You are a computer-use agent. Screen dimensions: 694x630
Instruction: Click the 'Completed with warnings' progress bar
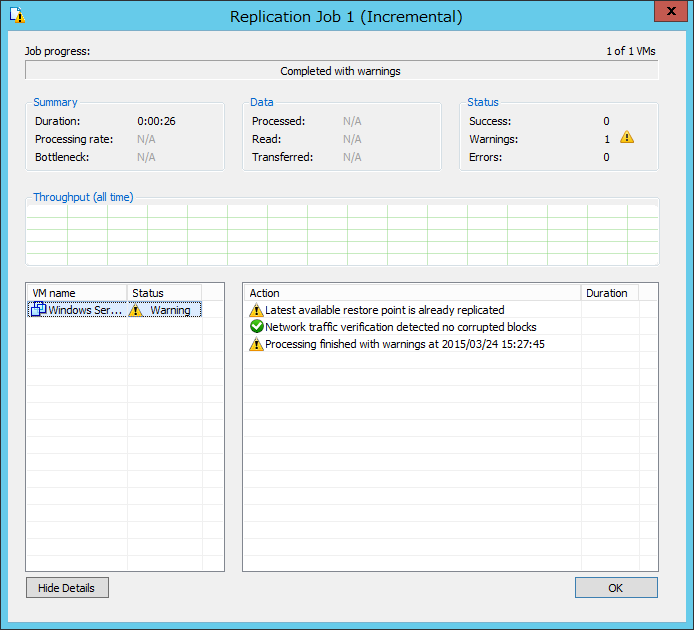tap(342, 71)
